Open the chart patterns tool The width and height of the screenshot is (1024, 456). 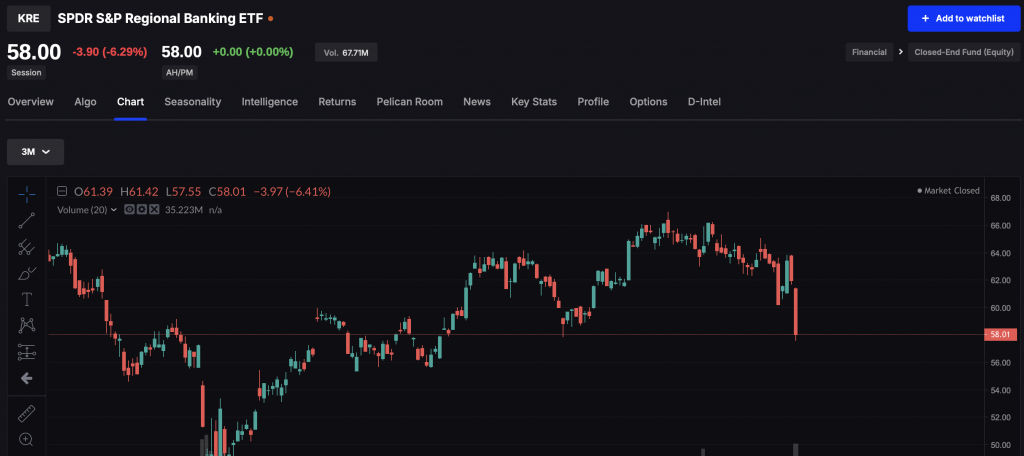[x=27, y=325]
